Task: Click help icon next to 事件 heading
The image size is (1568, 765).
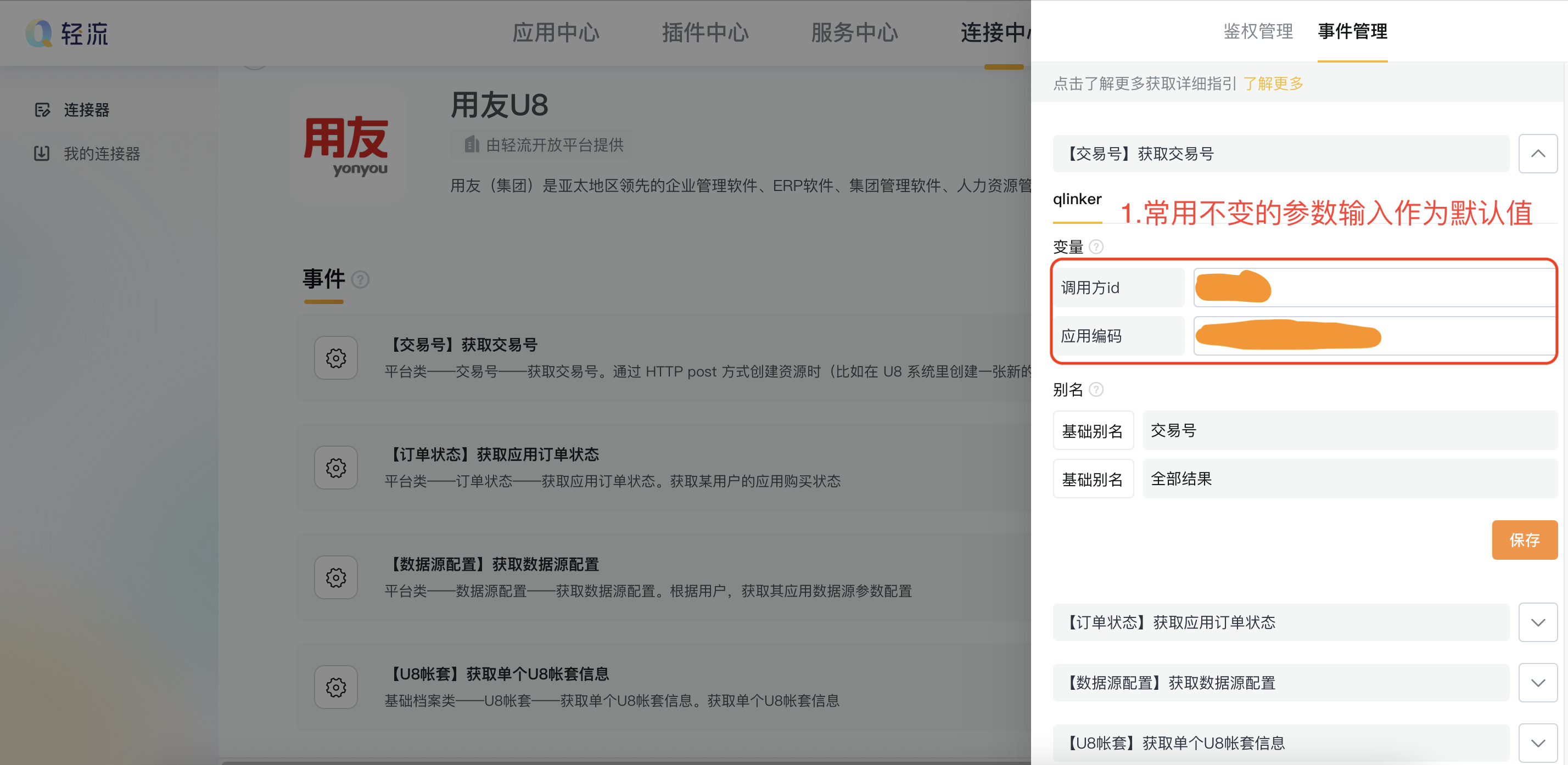Action: pos(361,279)
